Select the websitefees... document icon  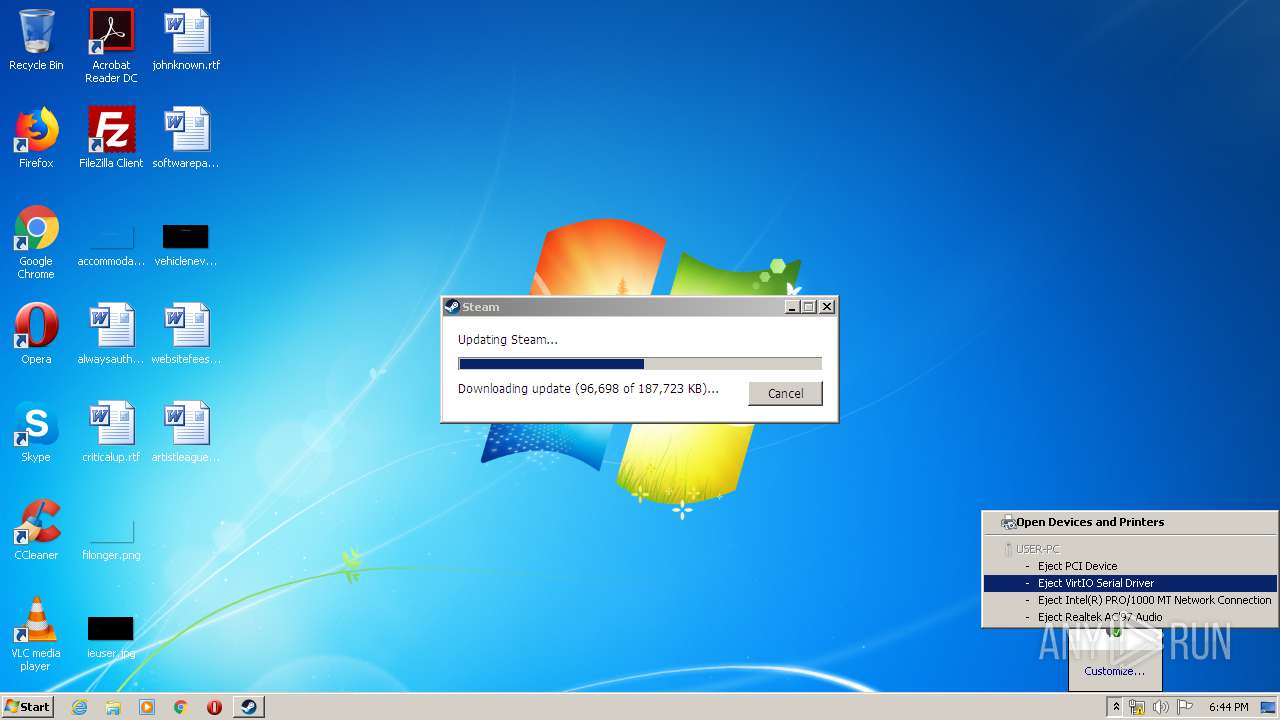point(186,334)
